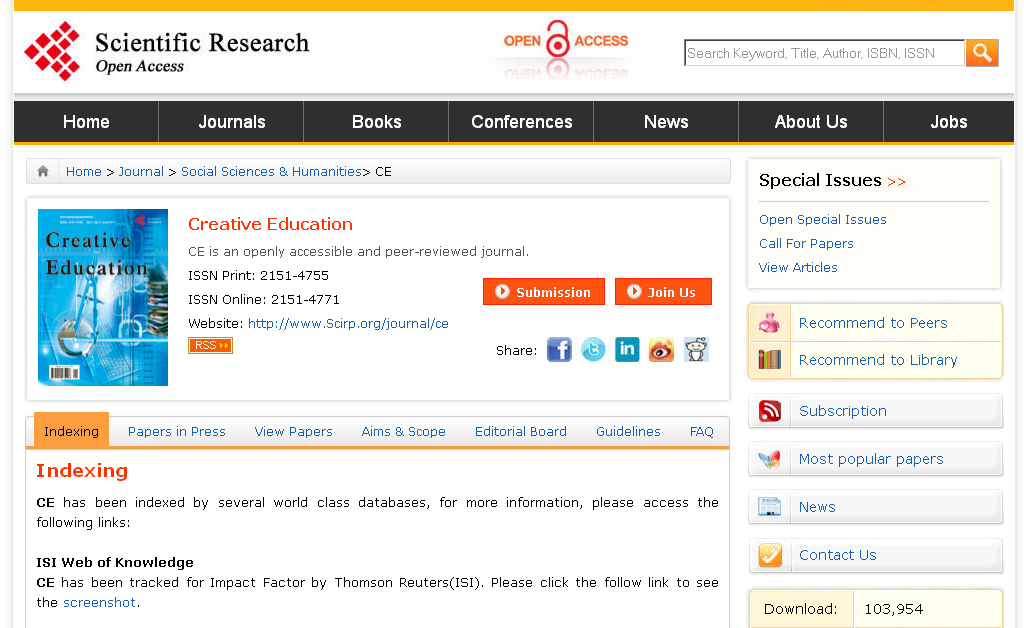Screen dimensions: 1024x628
Task: Click the Scientific Research logo
Action: (x=167, y=51)
